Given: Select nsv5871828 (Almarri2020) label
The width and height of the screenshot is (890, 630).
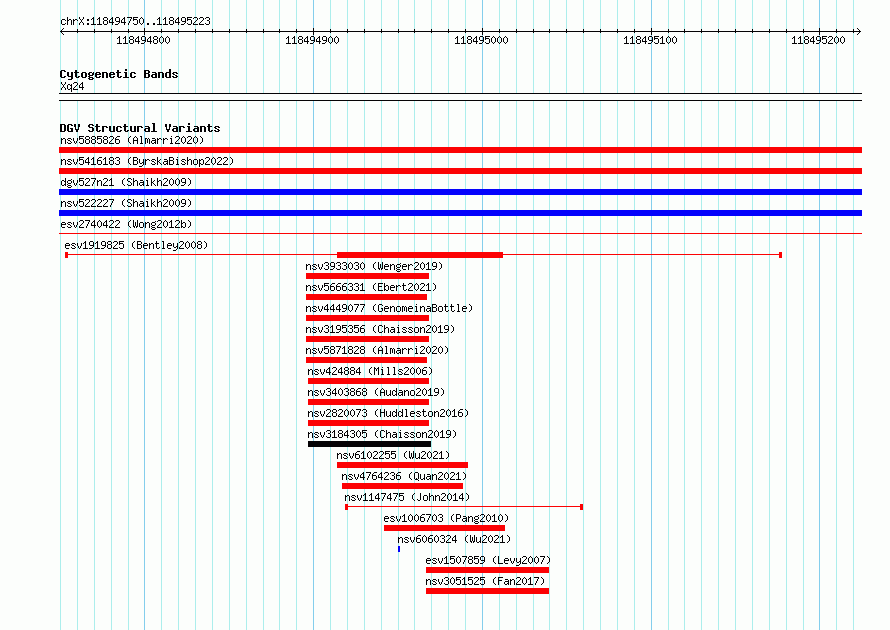Looking at the screenshot, I should pyautogui.click(x=377, y=350).
